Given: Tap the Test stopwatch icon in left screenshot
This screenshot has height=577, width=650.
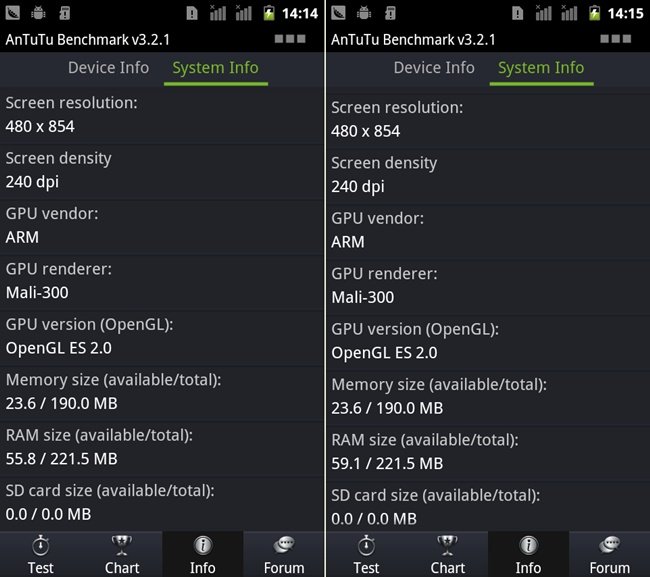Looking at the screenshot, I should point(41,546).
